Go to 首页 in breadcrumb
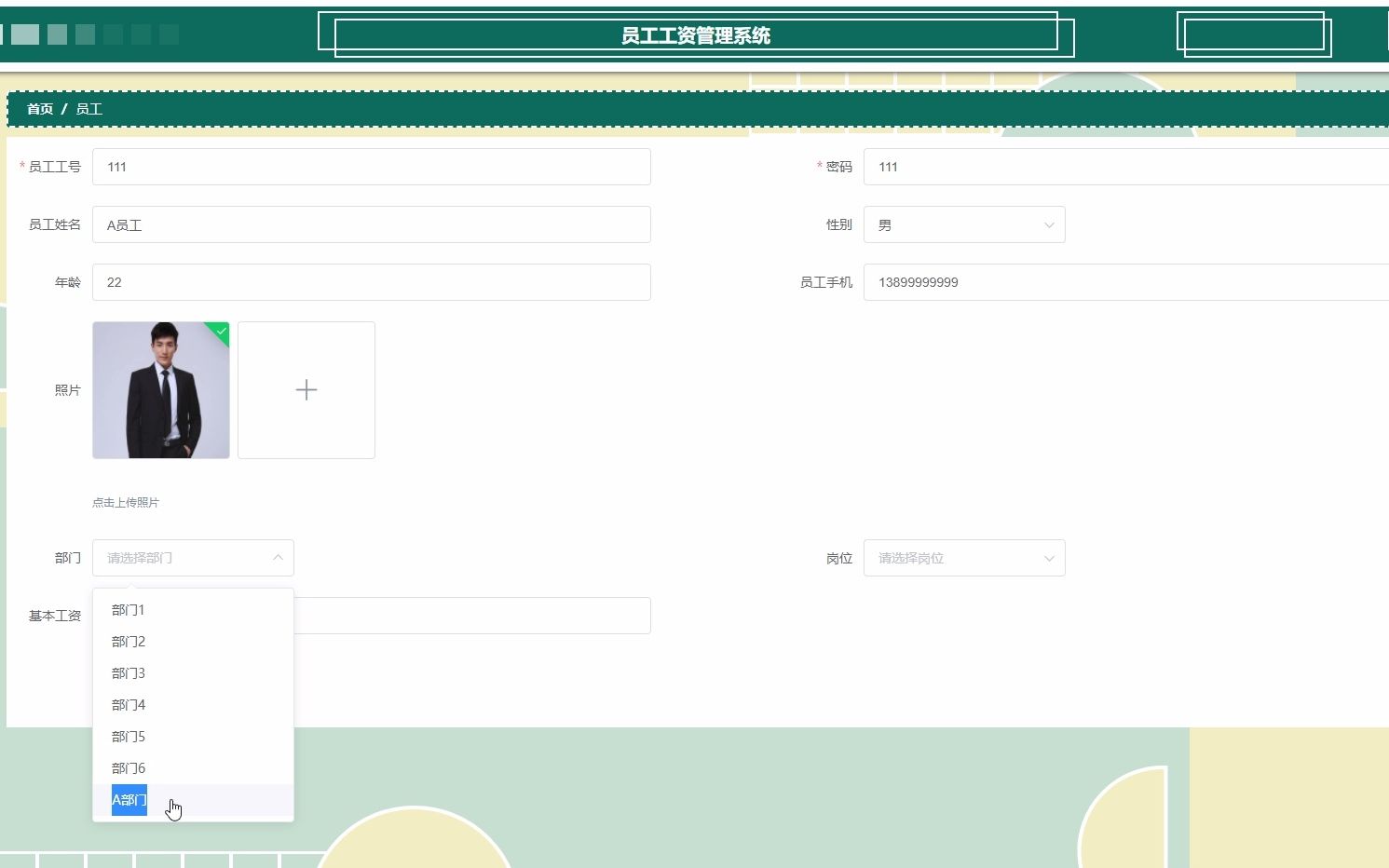The height and width of the screenshot is (868, 1389). tap(40, 109)
